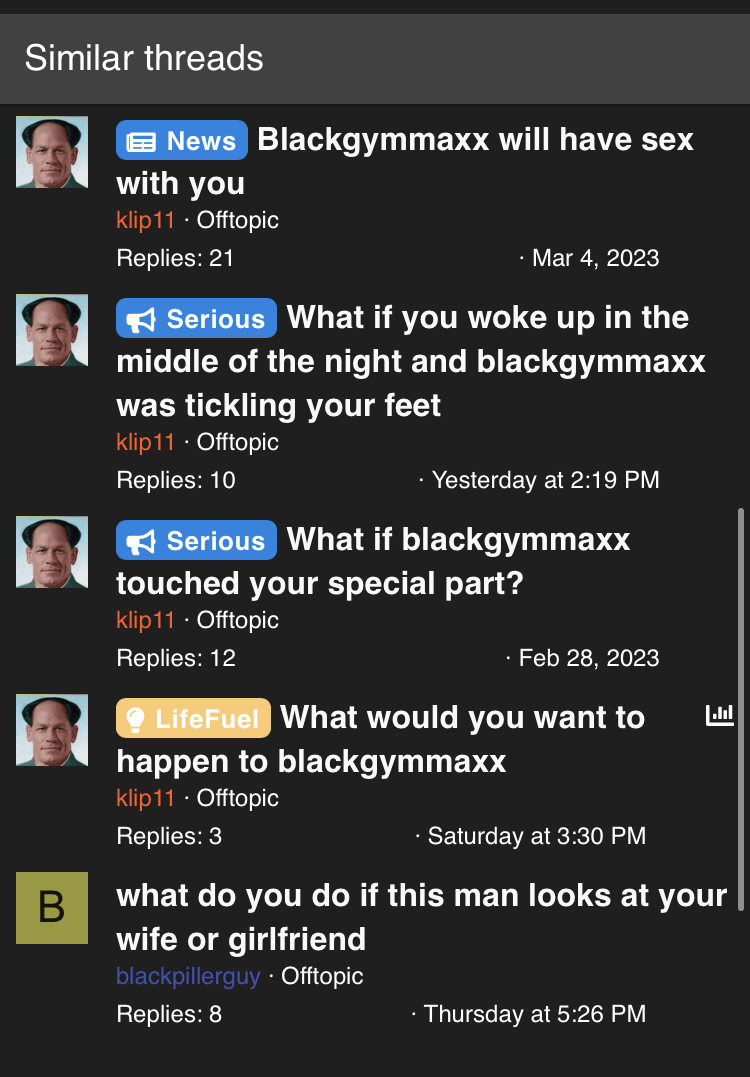Image resolution: width=750 pixels, height=1077 pixels.
Task: Visit klip11 profile under the News thread
Action: point(146,220)
